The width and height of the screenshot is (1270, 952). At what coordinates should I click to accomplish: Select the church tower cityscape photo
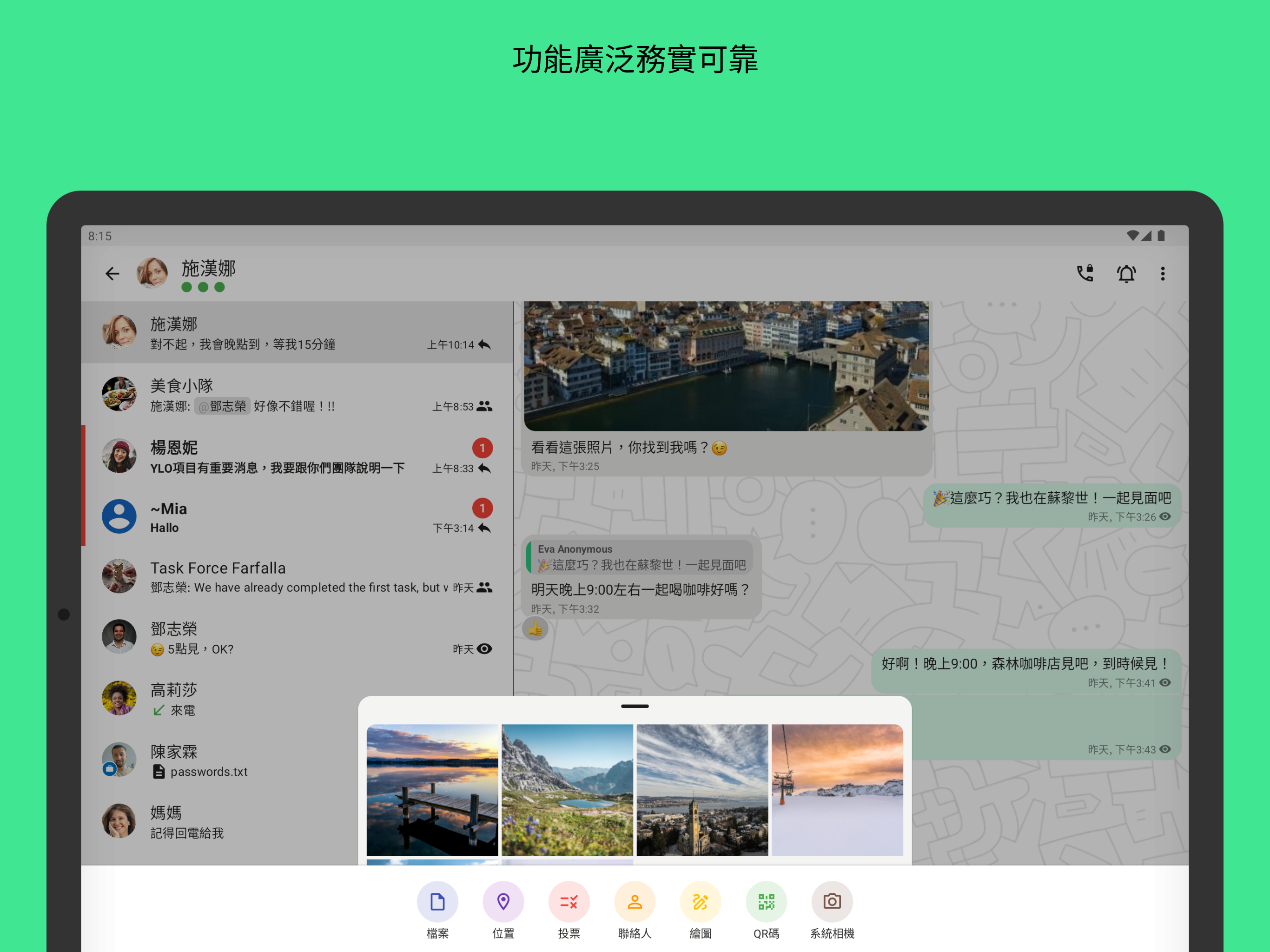point(702,790)
